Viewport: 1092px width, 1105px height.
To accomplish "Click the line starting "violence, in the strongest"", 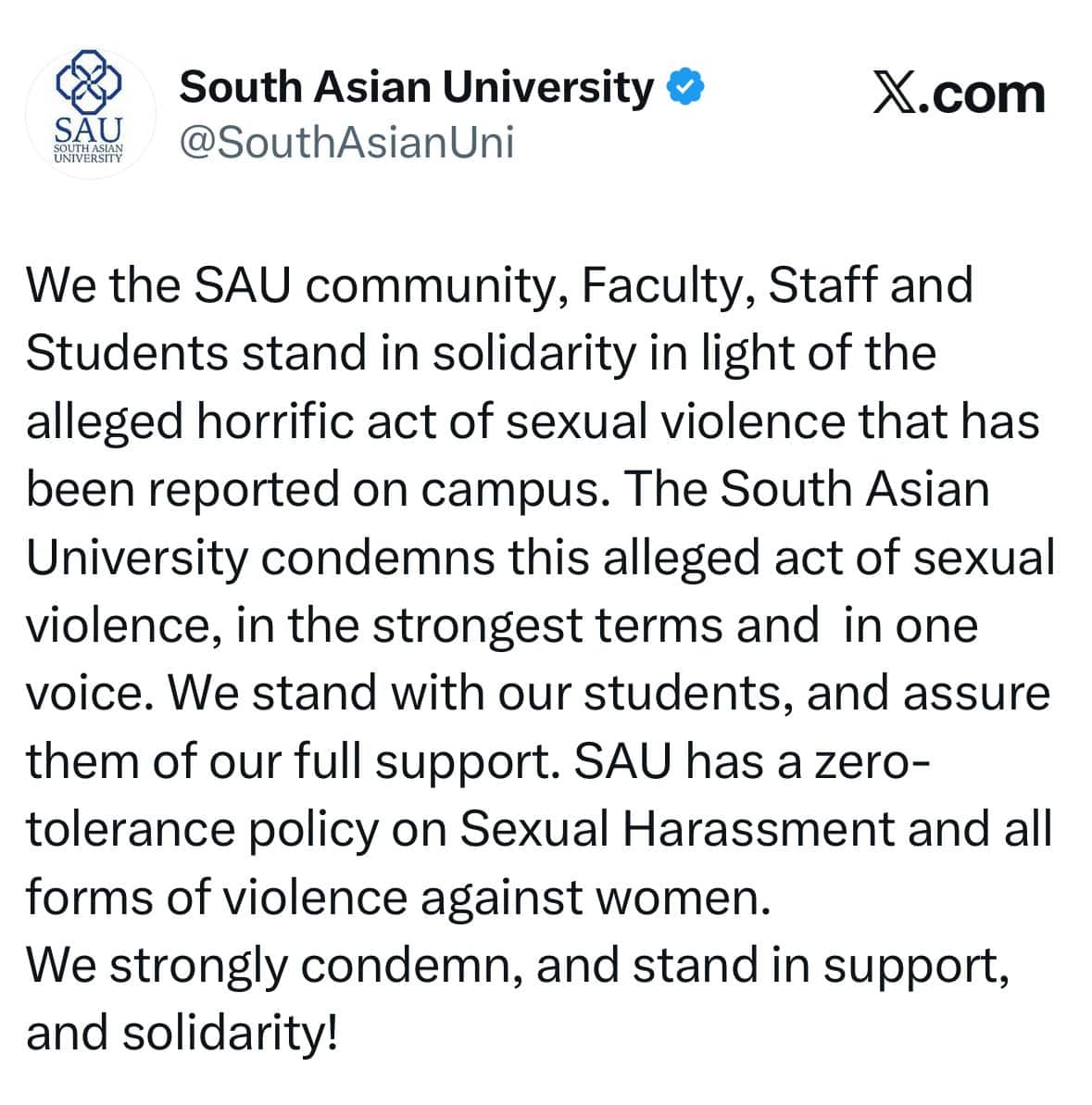I will click(501, 625).
